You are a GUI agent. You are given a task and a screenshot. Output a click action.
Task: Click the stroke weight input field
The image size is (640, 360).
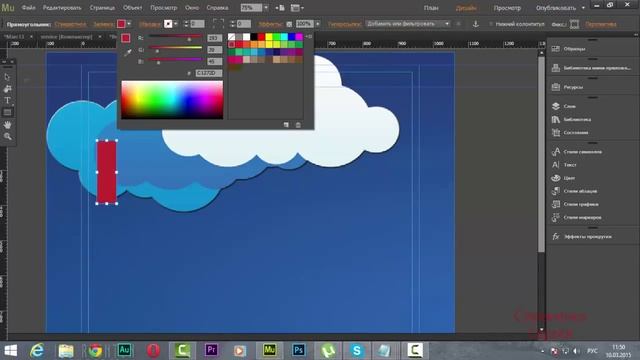[197, 24]
